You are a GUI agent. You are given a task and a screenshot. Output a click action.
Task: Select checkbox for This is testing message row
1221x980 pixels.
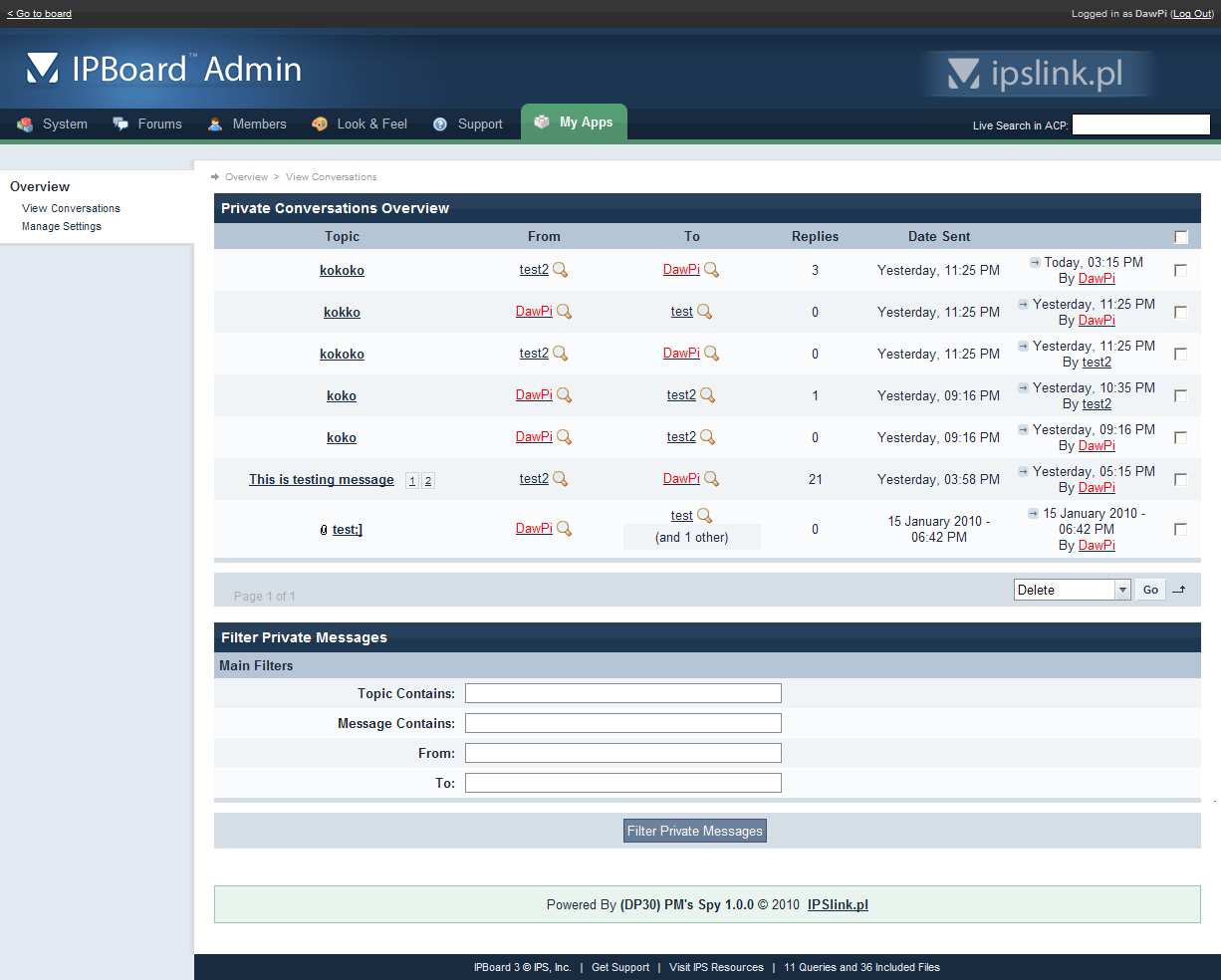tap(1181, 479)
